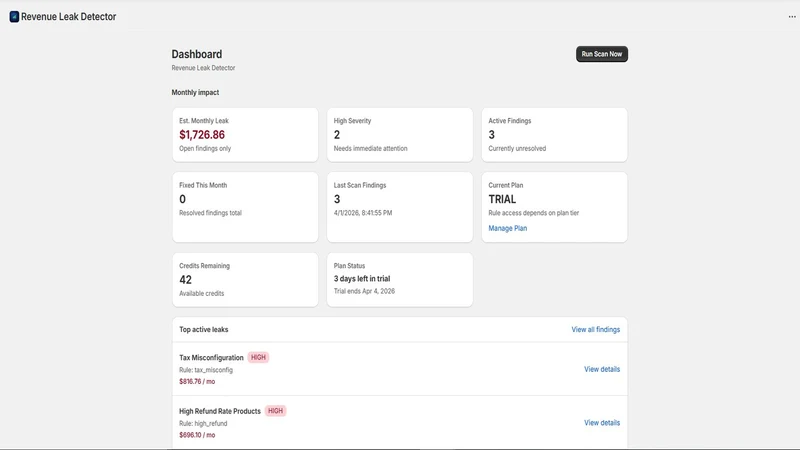800x450 pixels.
Task: Click the Fixed This Month card label
Action: tap(203, 185)
